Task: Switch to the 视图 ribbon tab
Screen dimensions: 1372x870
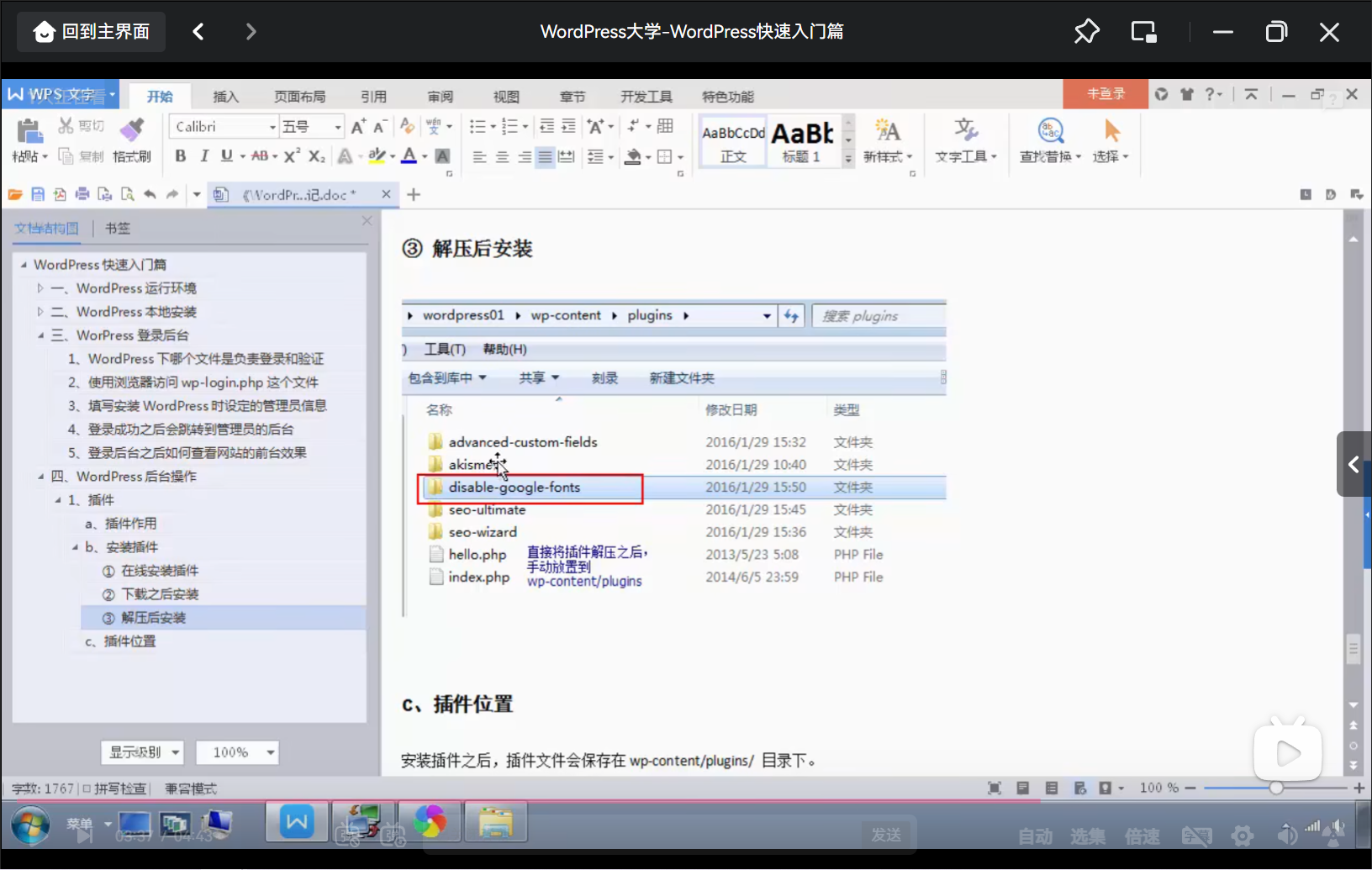Action: point(506,97)
